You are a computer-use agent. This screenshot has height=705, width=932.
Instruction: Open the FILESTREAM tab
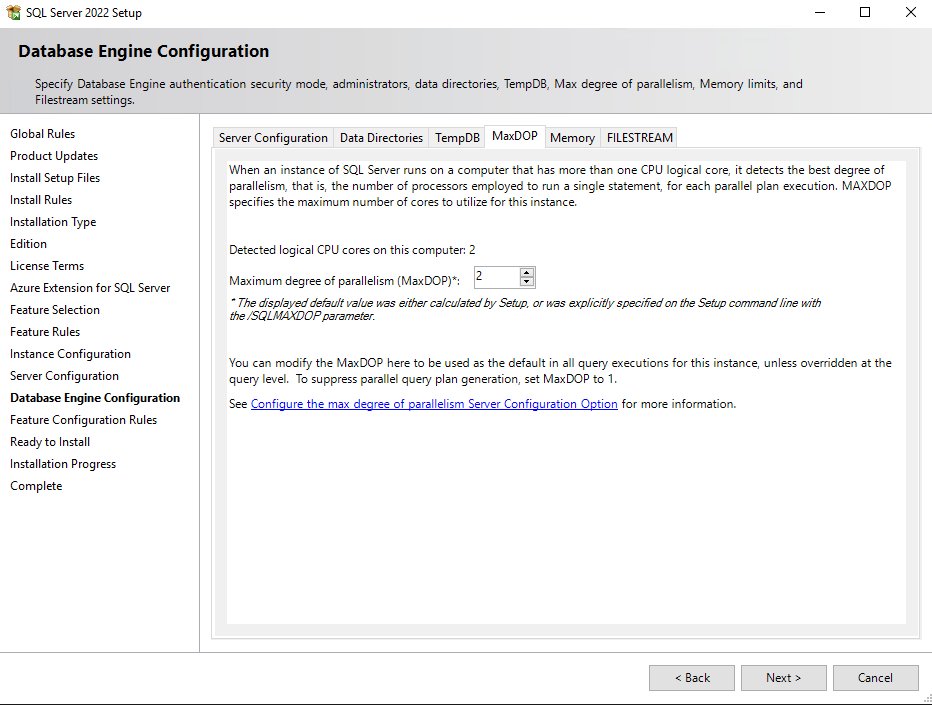point(640,138)
